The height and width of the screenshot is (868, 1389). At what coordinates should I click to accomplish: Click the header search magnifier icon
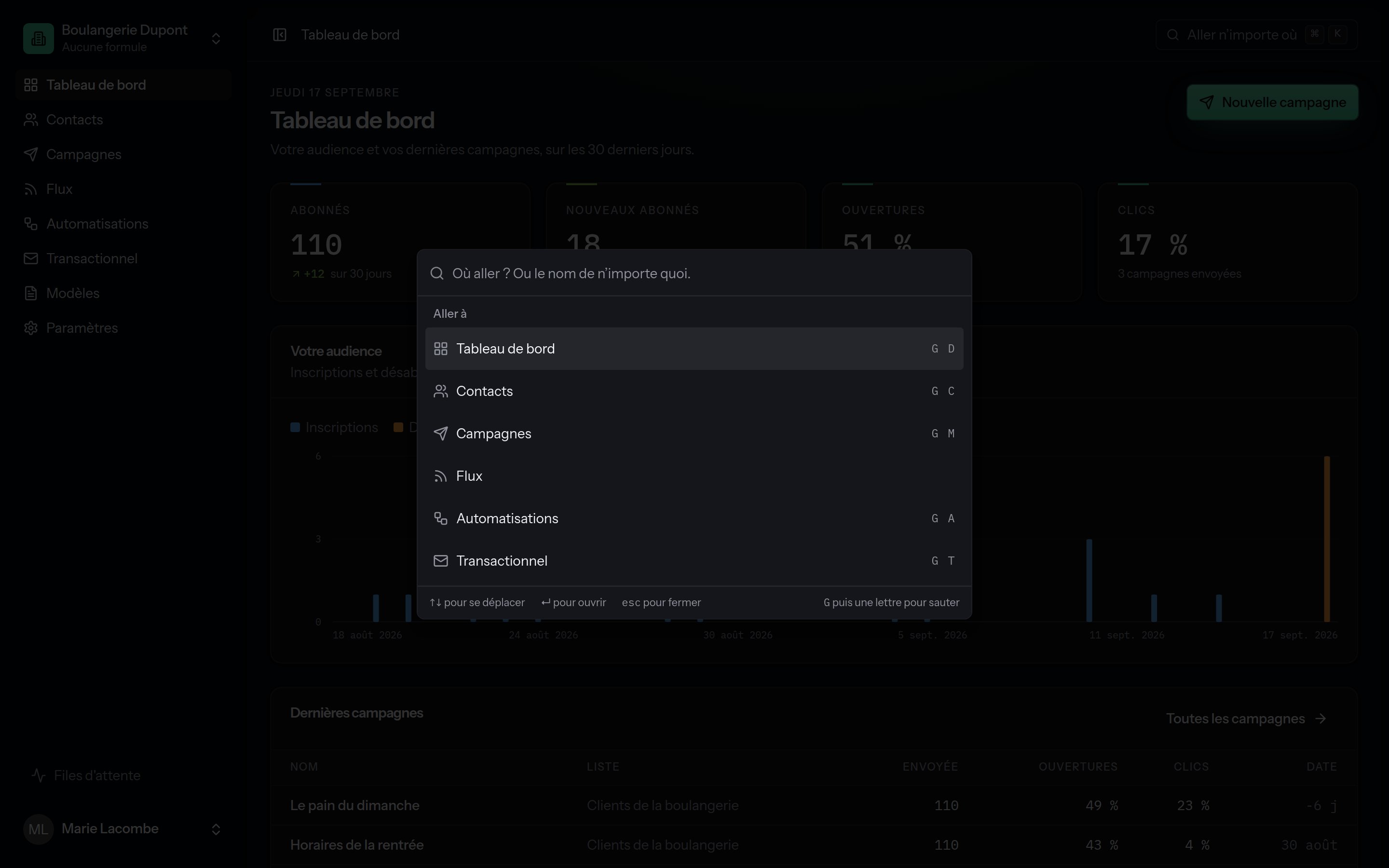(1172, 35)
